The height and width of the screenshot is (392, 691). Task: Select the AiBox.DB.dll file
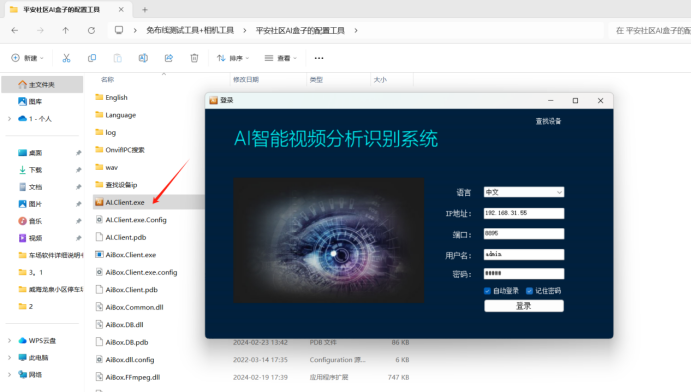[124, 325]
